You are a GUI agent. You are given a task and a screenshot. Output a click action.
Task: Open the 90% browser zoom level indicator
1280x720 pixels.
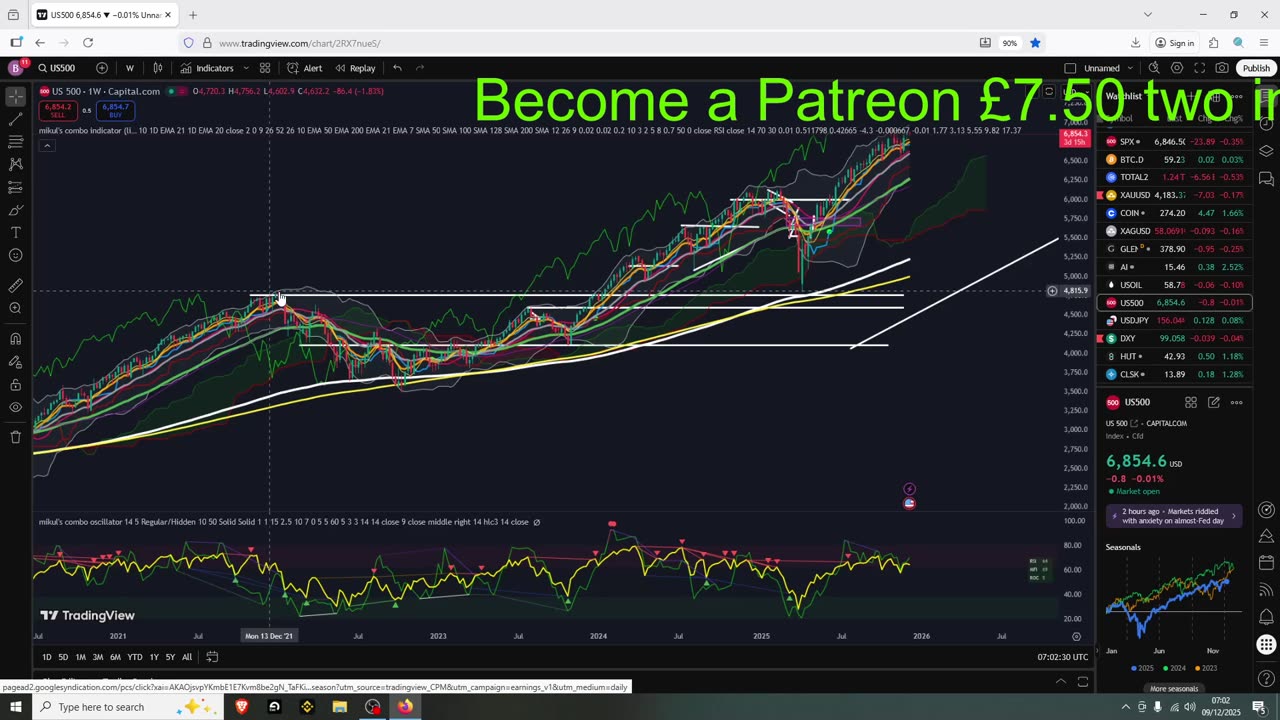(1010, 43)
